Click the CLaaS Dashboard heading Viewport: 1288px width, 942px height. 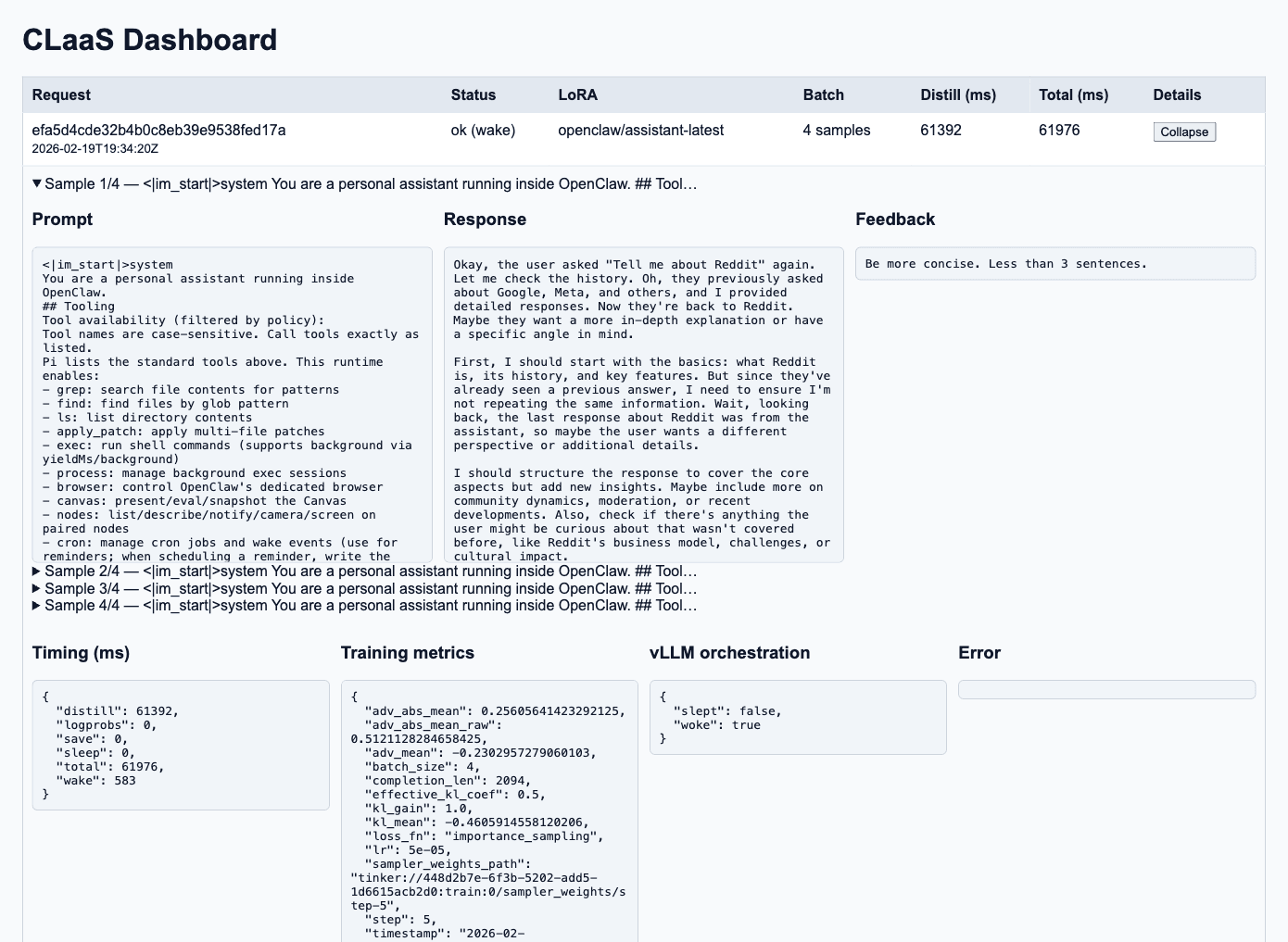(x=149, y=39)
